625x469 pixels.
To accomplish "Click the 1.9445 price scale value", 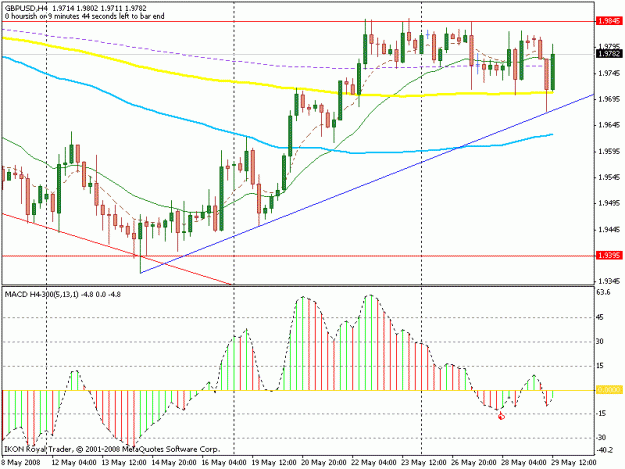I will [608, 230].
